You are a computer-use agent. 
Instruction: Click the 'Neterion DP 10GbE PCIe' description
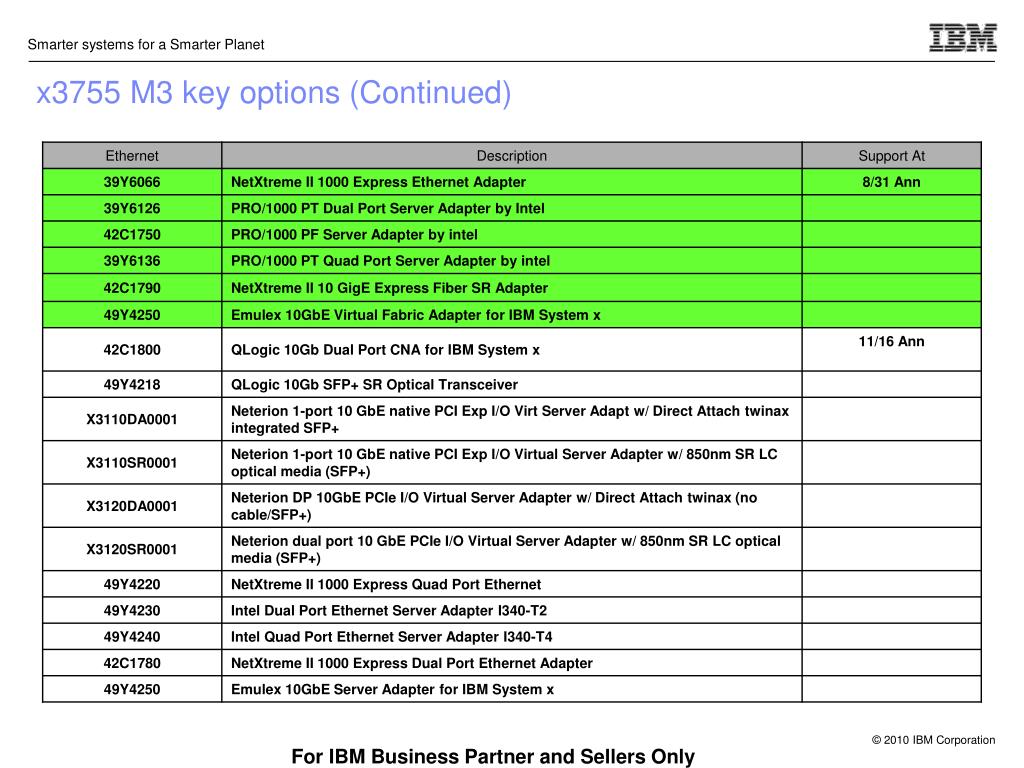pyautogui.click(x=494, y=506)
